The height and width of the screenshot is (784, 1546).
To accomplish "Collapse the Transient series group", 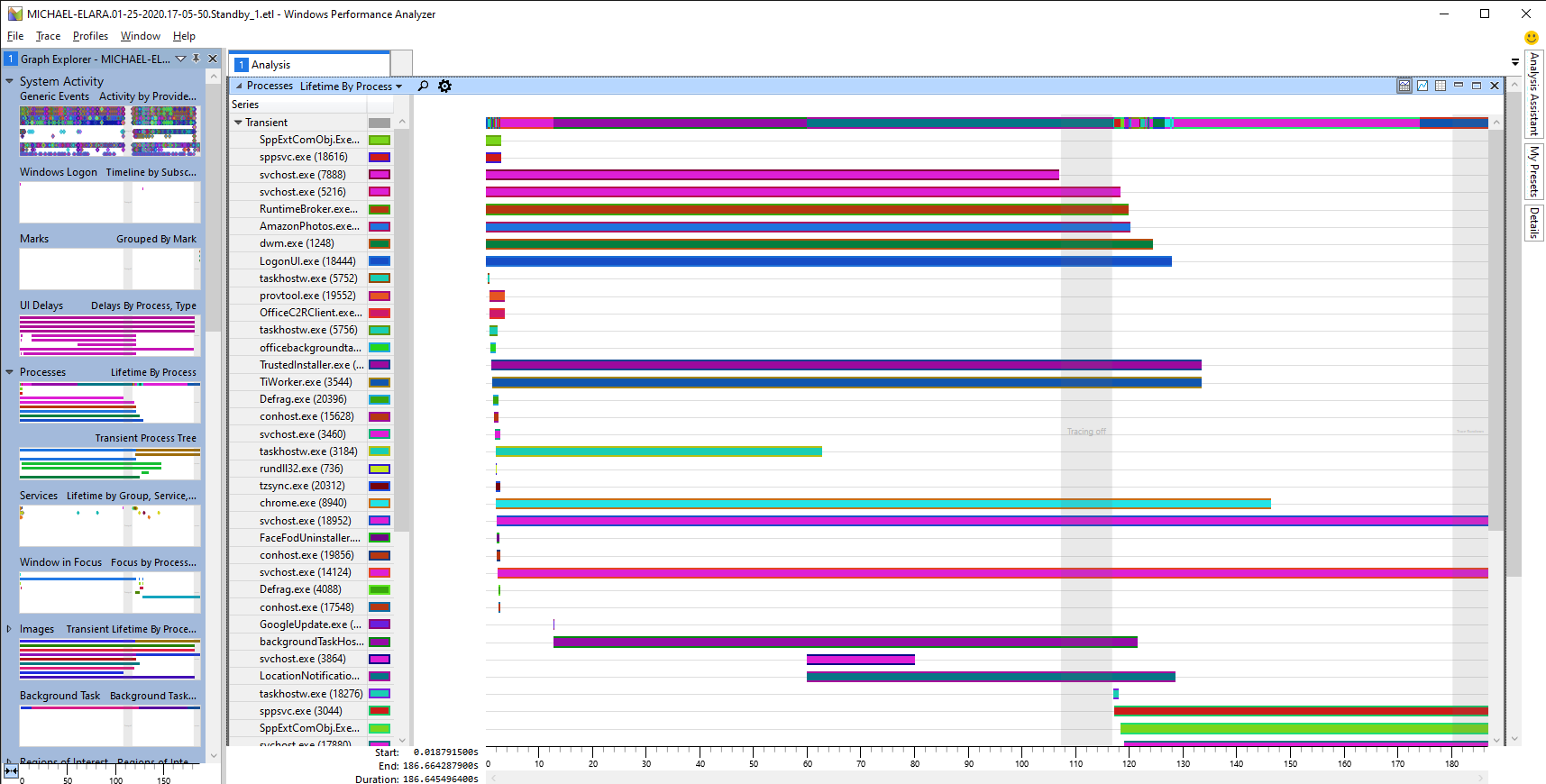I will (x=238, y=123).
